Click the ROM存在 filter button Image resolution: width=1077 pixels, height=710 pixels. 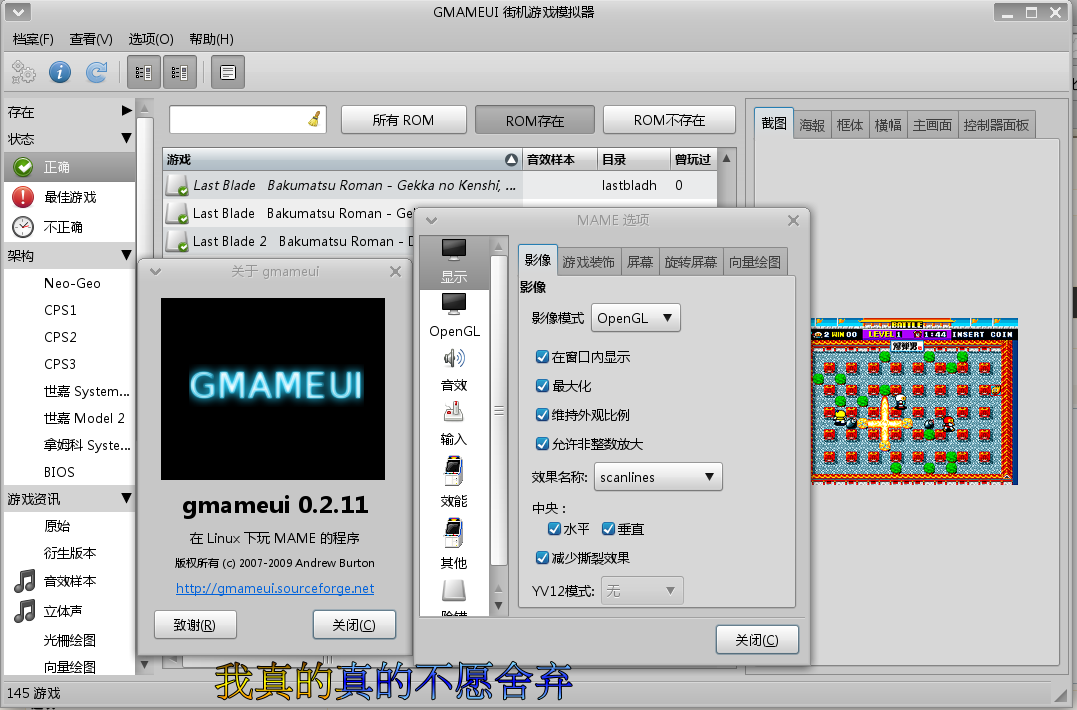(x=534, y=120)
